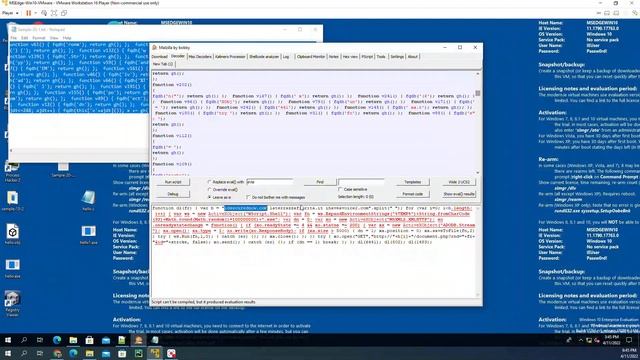Viewport: 640px width, 360px height.
Task: Focus the Find text input field
Action: click(x=361, y=182)
